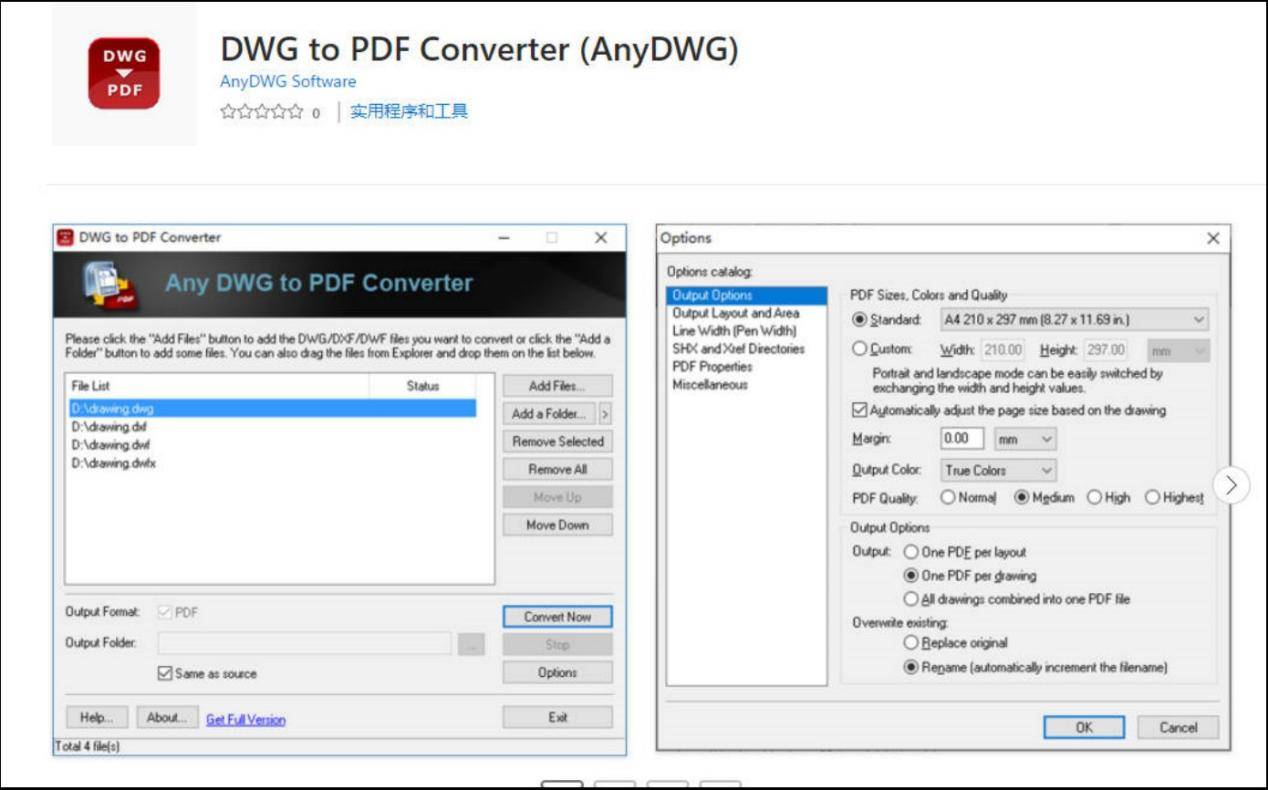The image size is (1268, 790).
Task: Select PDF Properties catalog item
Action: pyautogui.click(x=713, y=367)
